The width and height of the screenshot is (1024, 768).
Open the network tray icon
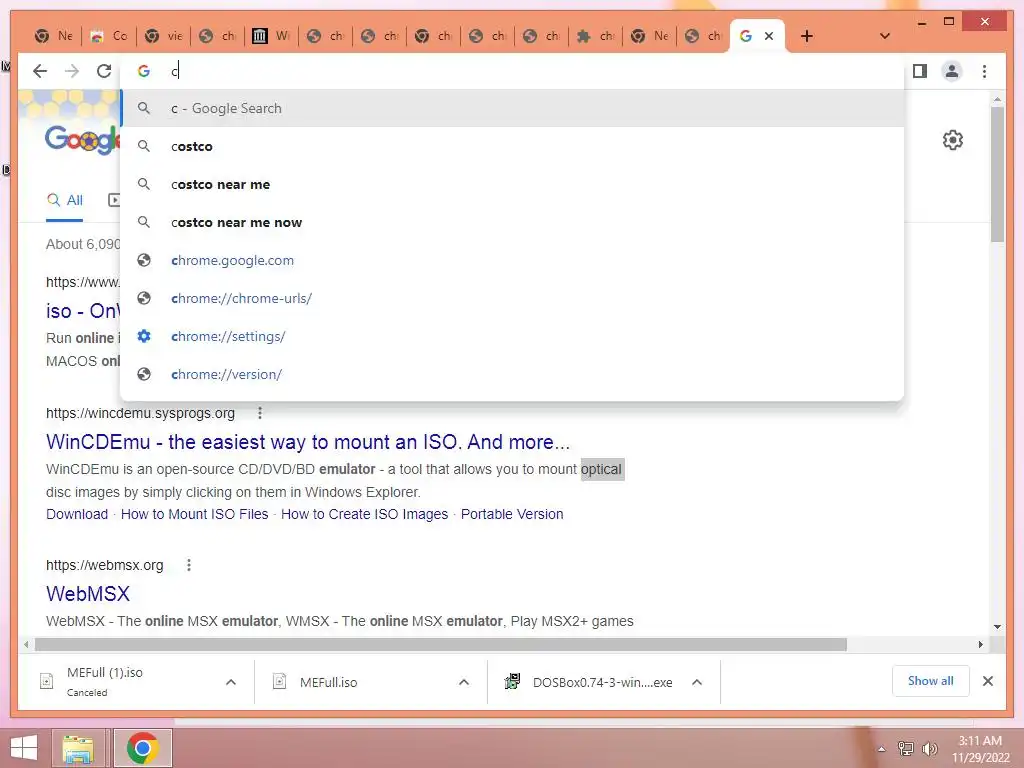click(x=906, y=749)
